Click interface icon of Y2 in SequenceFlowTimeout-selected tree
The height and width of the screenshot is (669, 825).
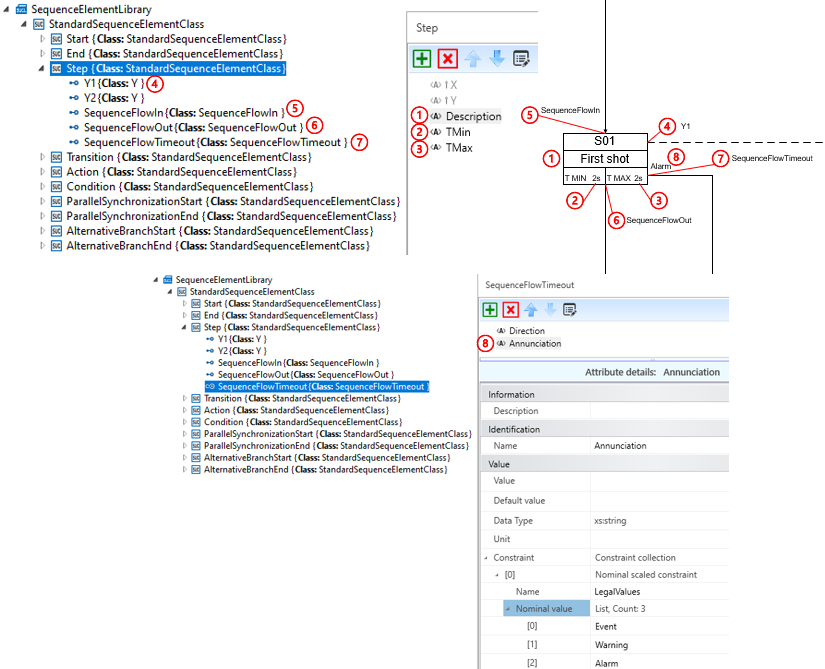[x=210, y=351]
